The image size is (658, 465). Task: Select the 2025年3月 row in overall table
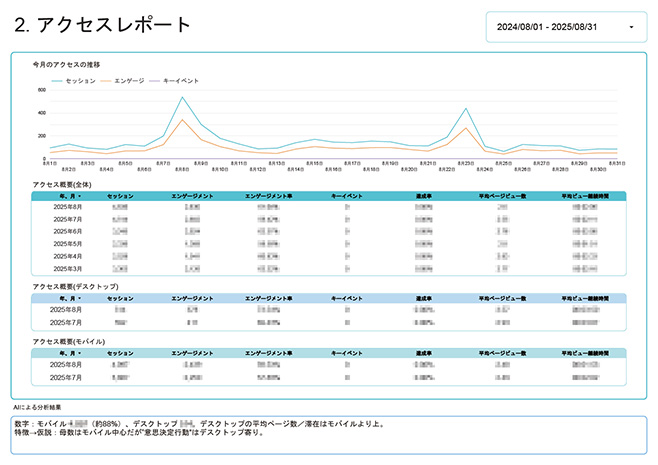tap(73, 268)
